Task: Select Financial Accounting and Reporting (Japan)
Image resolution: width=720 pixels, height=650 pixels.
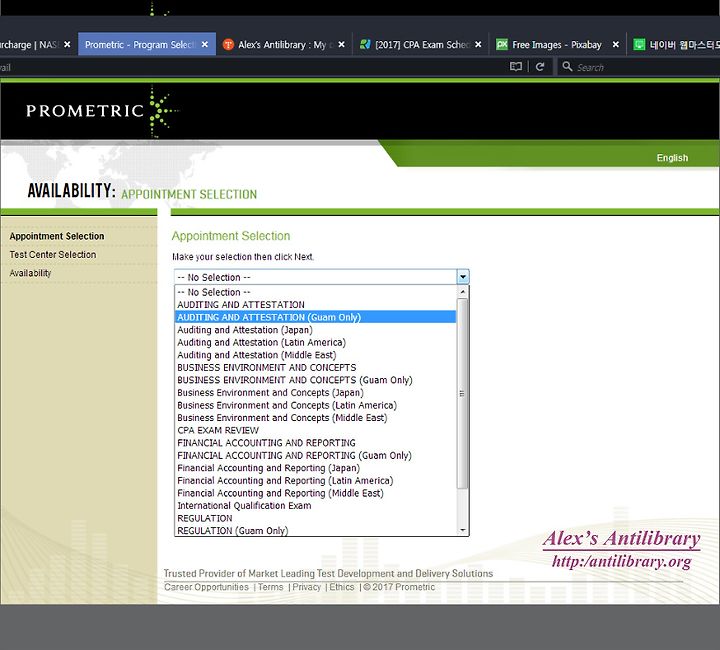Action: [x=316, y=468]
